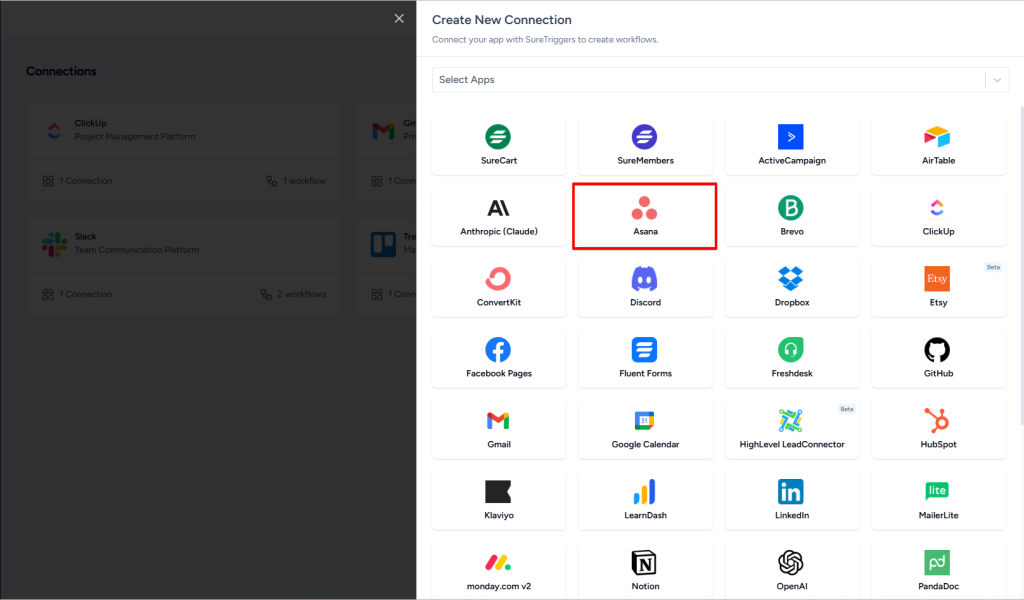Open the Etsy beta app card
The height and width of the screenshot is (600, 1024).
click(938, 288)
